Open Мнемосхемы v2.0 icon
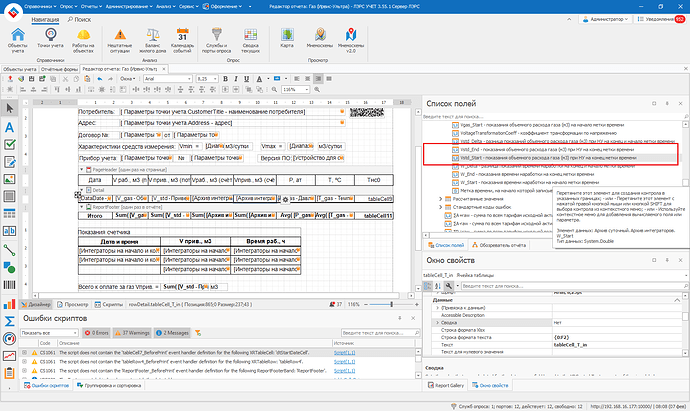 point(351,40)
